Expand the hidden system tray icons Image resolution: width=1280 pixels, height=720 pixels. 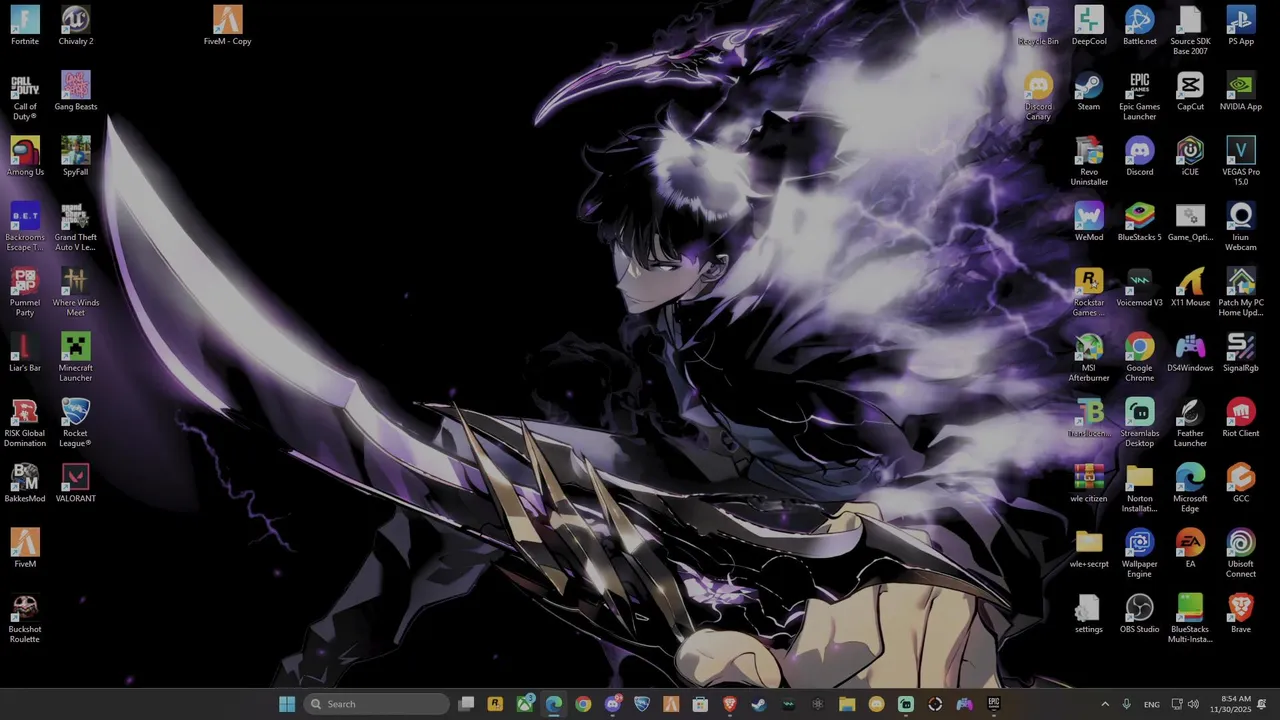[1105, 704]
